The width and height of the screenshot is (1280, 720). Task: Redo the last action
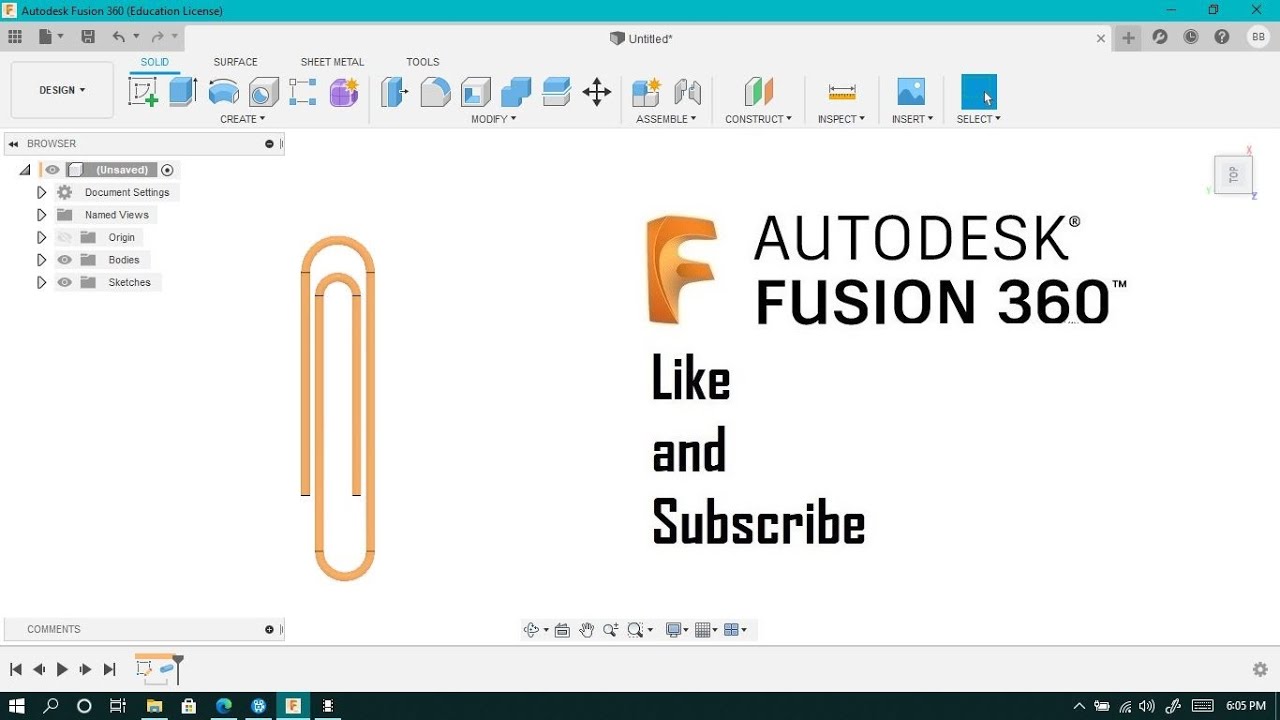pos(157,37)
